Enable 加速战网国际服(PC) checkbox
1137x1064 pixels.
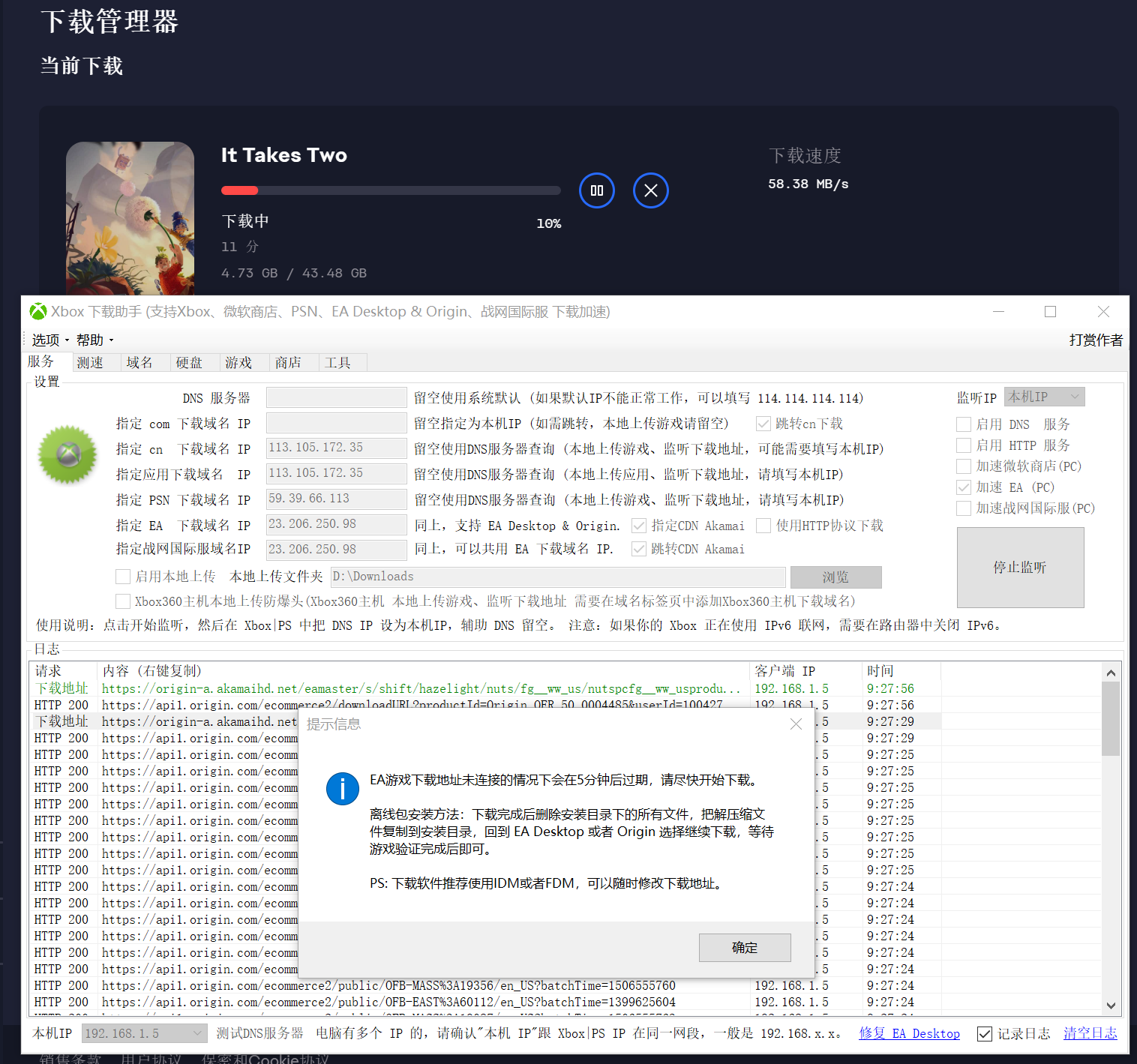[x=964, y=508]
